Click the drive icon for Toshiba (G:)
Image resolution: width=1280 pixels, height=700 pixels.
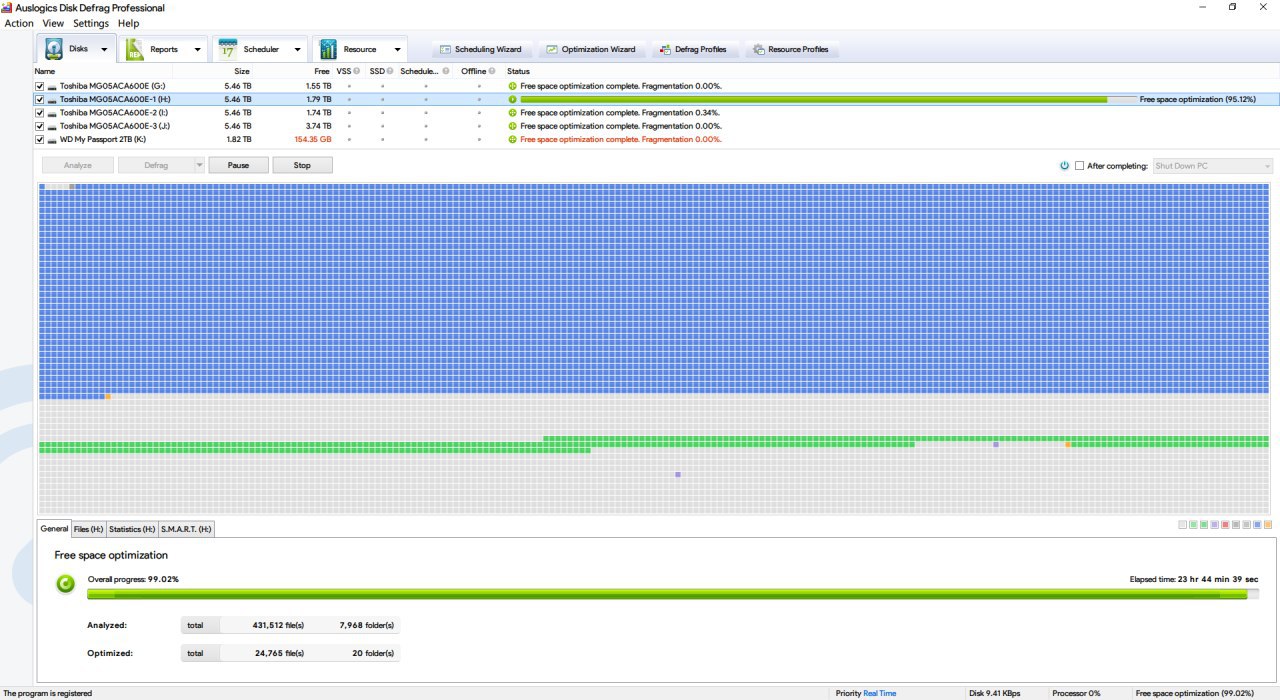point(52,87)
